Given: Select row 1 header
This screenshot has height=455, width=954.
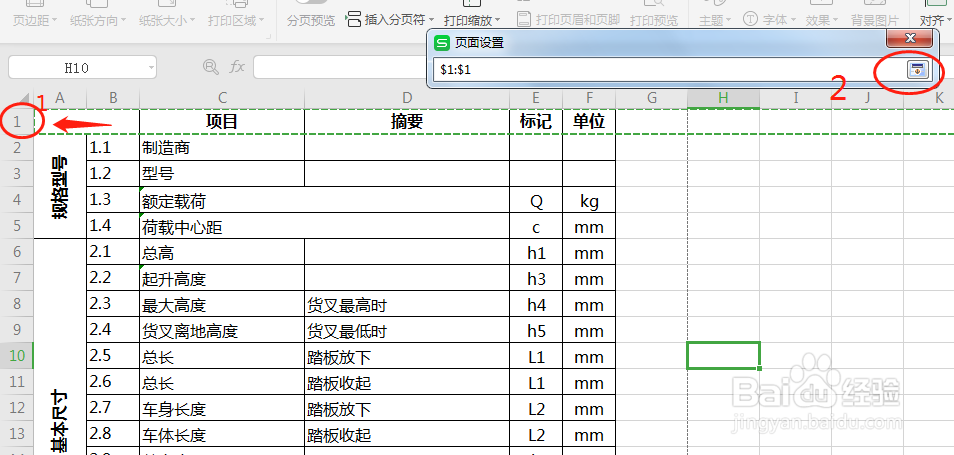Looking at the screenshot, I should pyautogui.click(x=17, y=122).
